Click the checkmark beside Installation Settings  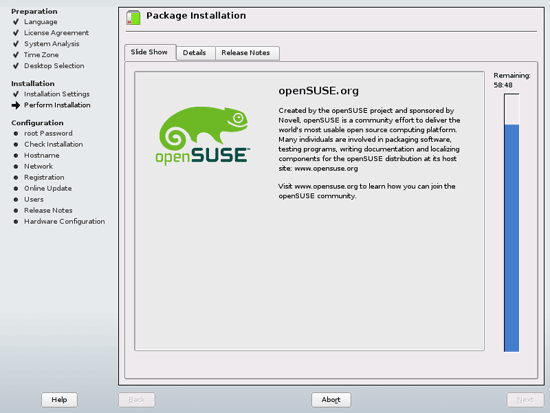[16, 94]
